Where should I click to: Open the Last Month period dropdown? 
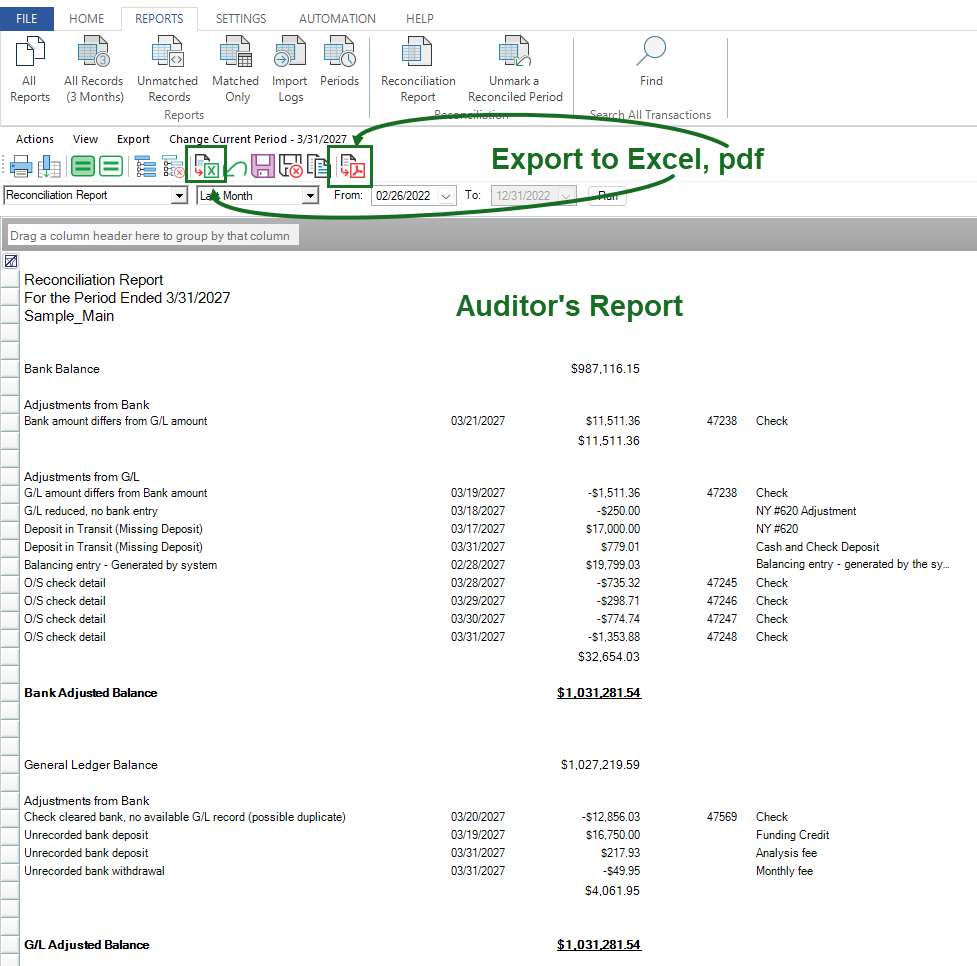click(x=310, y=196)
